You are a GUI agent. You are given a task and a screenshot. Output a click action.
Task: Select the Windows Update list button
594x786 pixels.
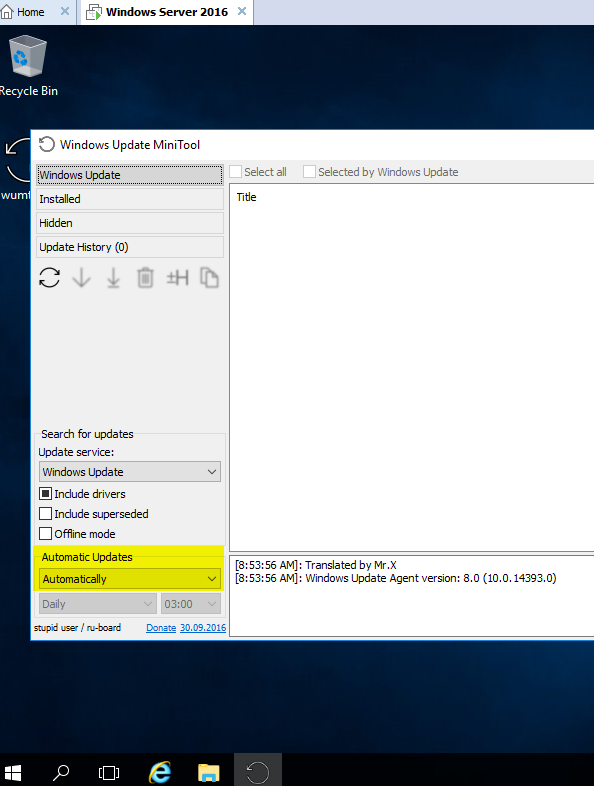tap(130, 175)
